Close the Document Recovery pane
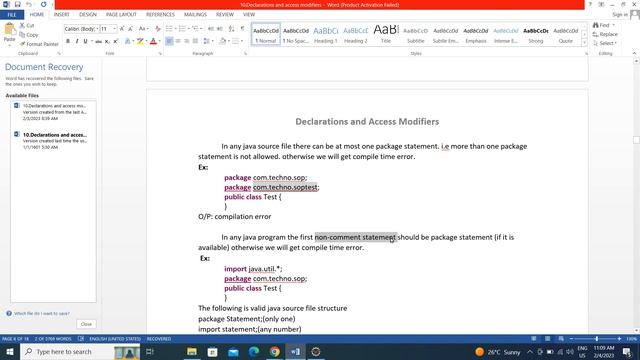 coord(86,324)
